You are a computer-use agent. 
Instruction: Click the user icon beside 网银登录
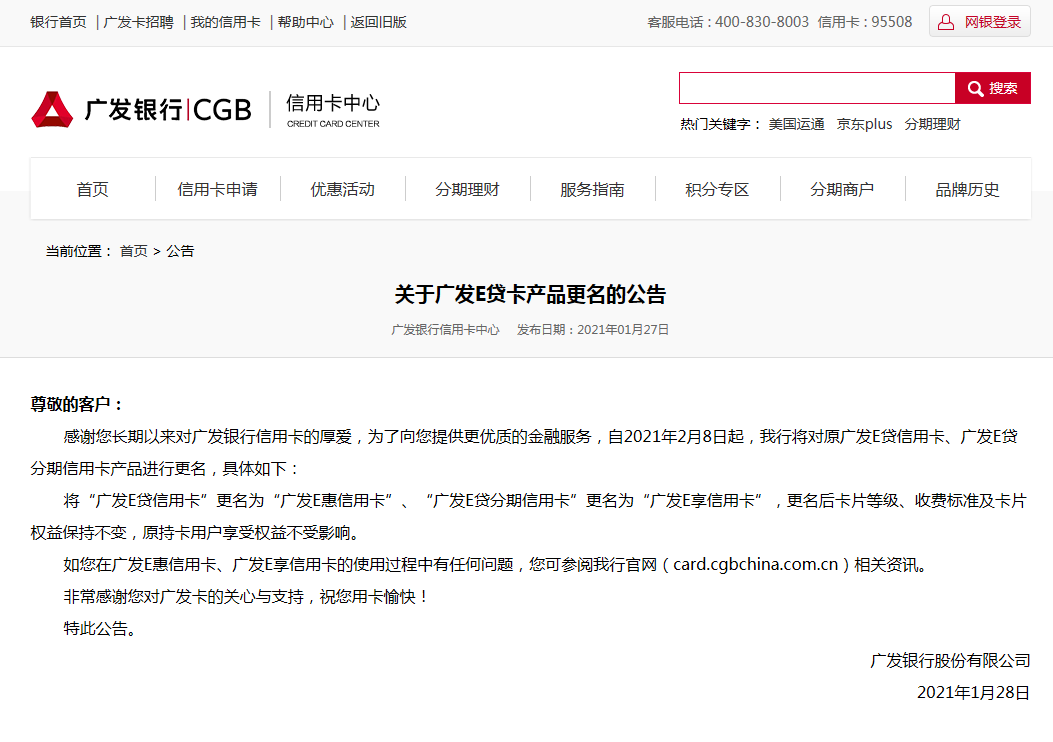(x=946, y=22)
